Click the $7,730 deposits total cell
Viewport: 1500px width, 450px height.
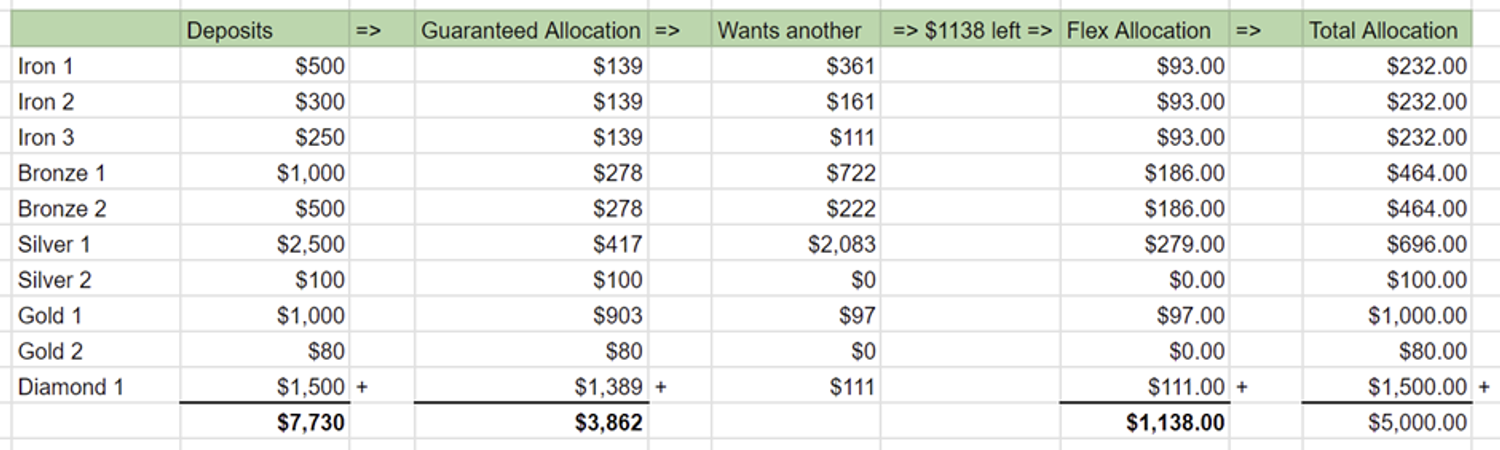click(310, 423)
